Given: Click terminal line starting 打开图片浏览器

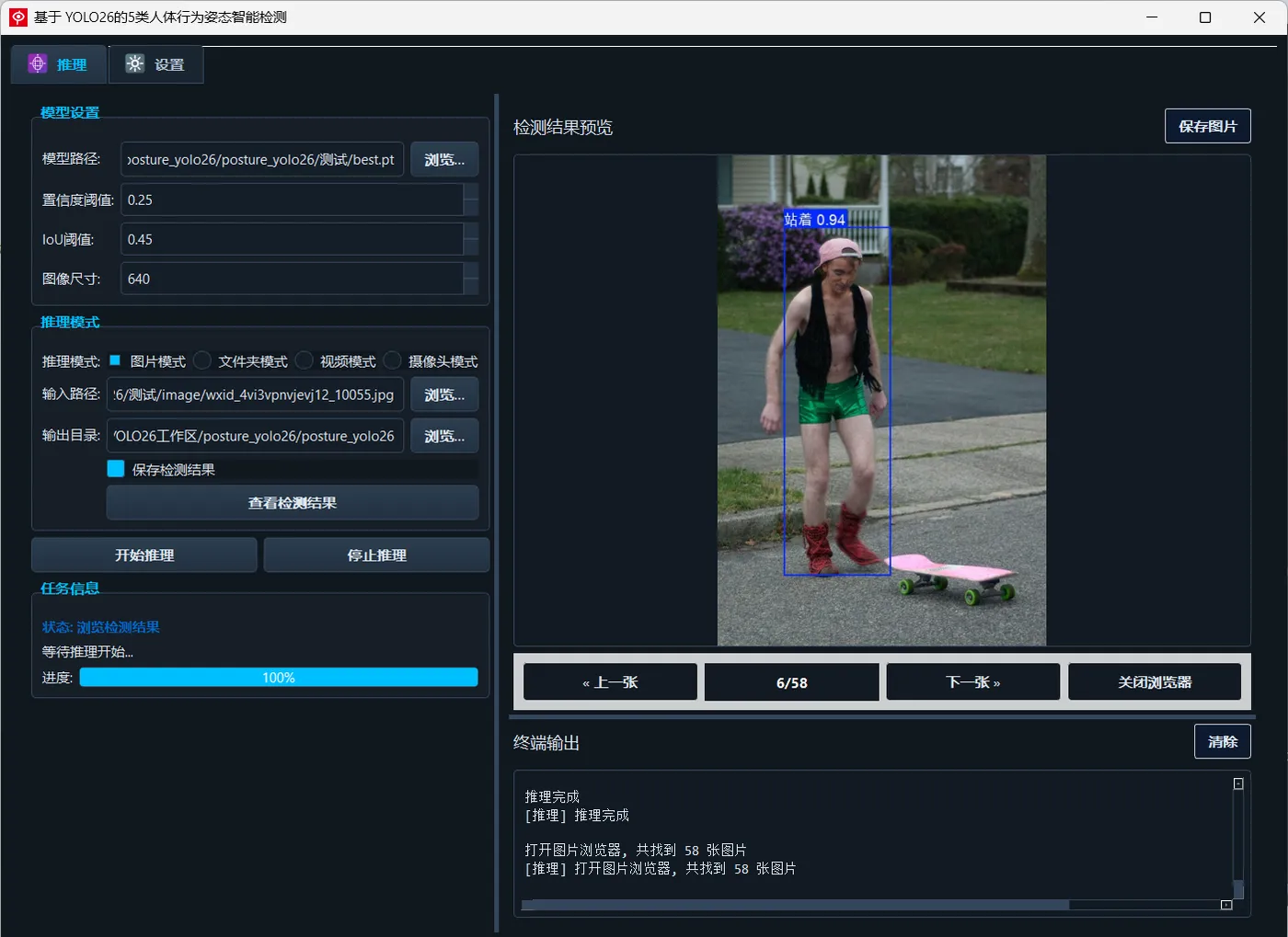Looking at the screenshot, I should [x=636, y=850].
